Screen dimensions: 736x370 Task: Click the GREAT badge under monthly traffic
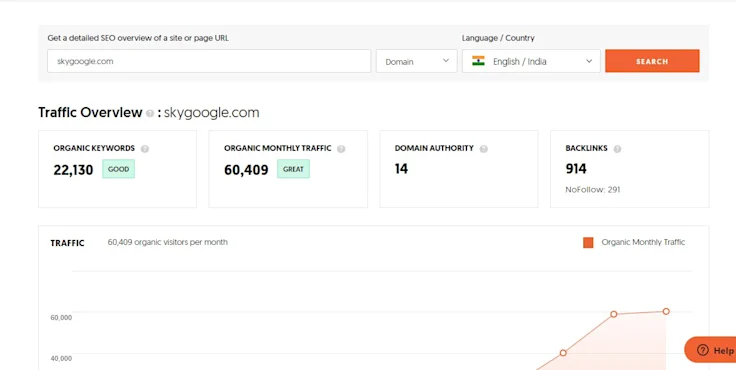click(293, 169)
